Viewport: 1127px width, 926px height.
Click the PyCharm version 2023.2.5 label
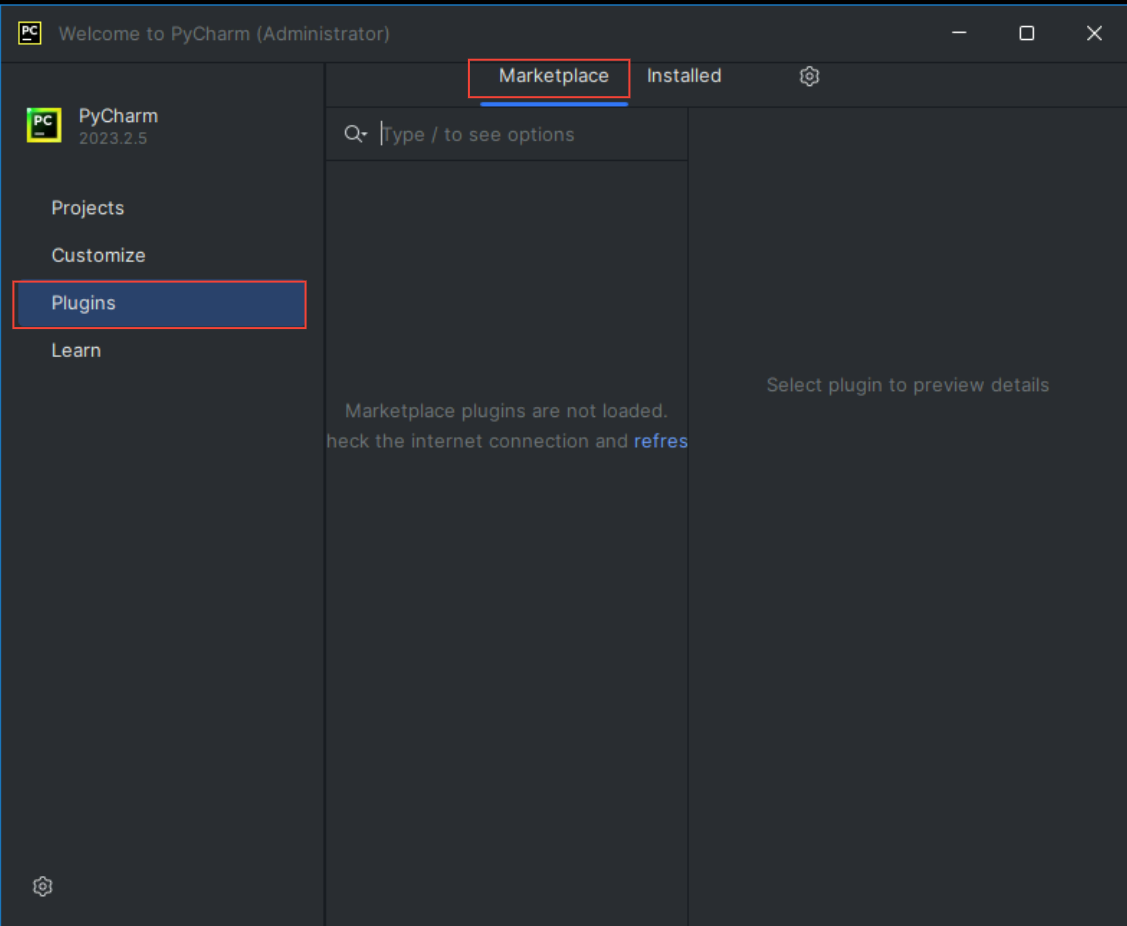point(113,138)
